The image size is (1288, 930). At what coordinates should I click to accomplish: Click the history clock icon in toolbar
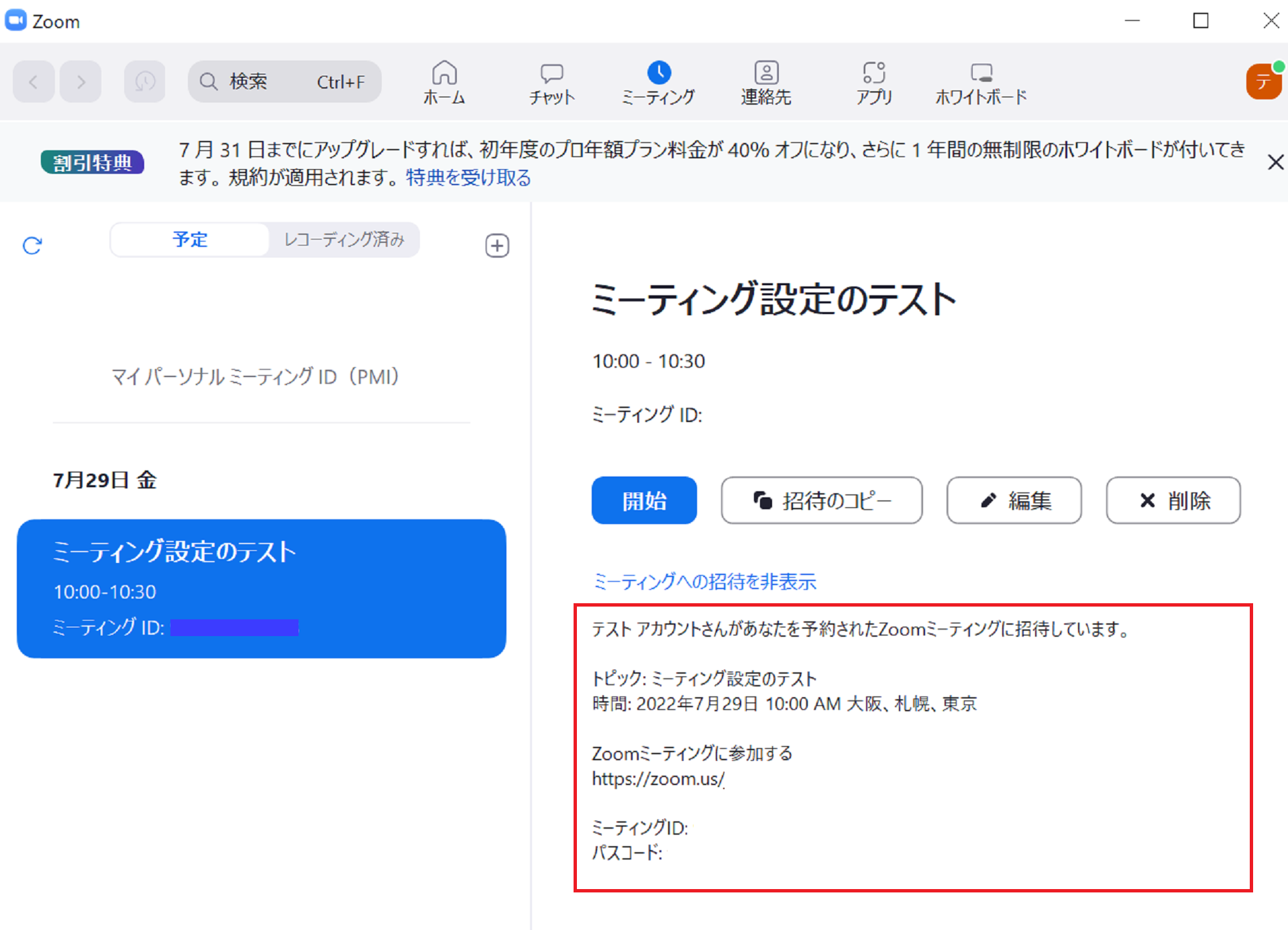(x=145, y=82)
